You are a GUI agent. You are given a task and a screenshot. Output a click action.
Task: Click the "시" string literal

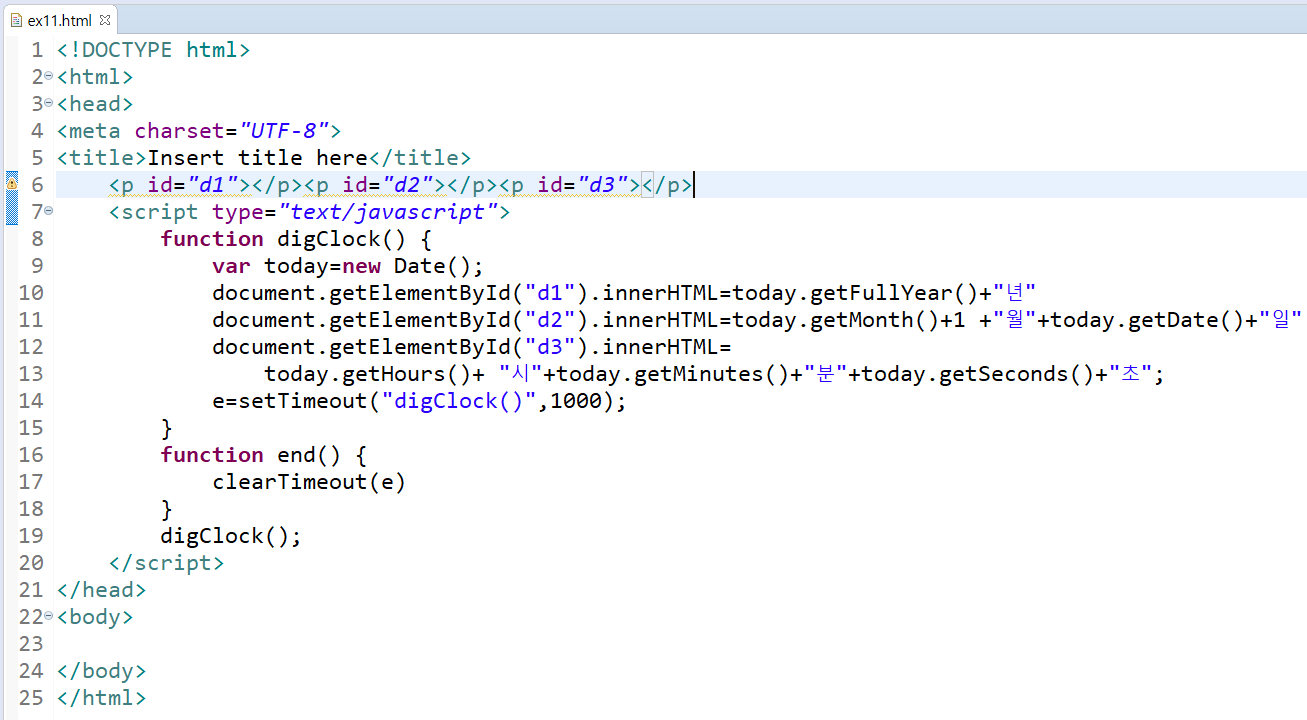click(x=520, y=373)
